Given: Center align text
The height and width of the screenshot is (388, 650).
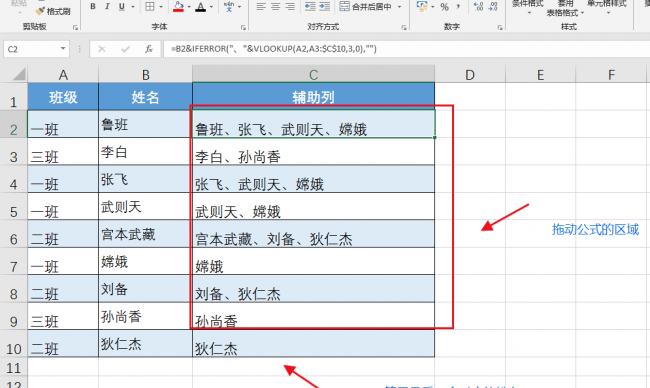Looking at the screenshot, I should [275, 7].
